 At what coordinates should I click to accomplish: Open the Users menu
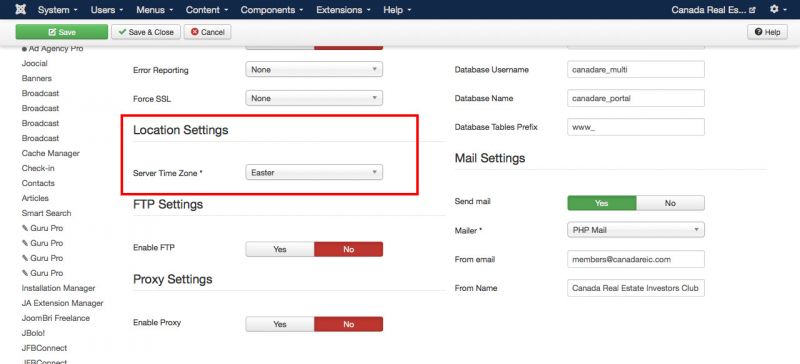click(107, 10)
